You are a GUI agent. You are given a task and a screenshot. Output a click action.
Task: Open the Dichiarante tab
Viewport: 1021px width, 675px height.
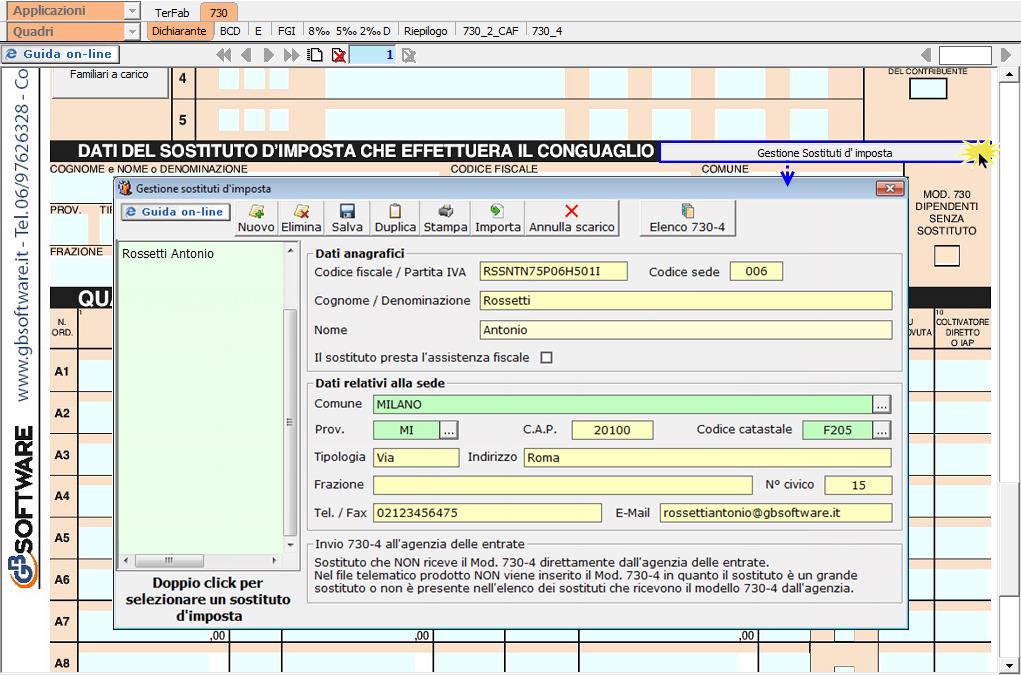coord(179,31)
